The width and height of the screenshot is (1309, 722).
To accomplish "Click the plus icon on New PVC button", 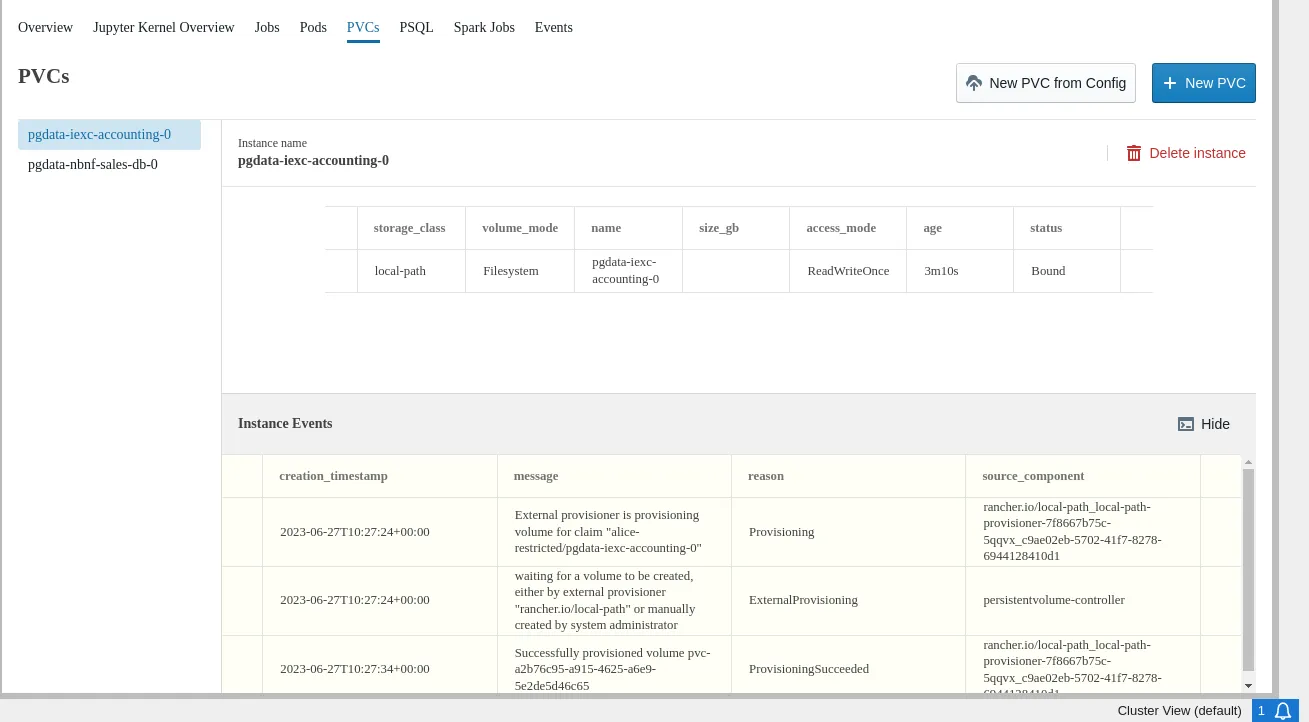I will coord(1170,83).
